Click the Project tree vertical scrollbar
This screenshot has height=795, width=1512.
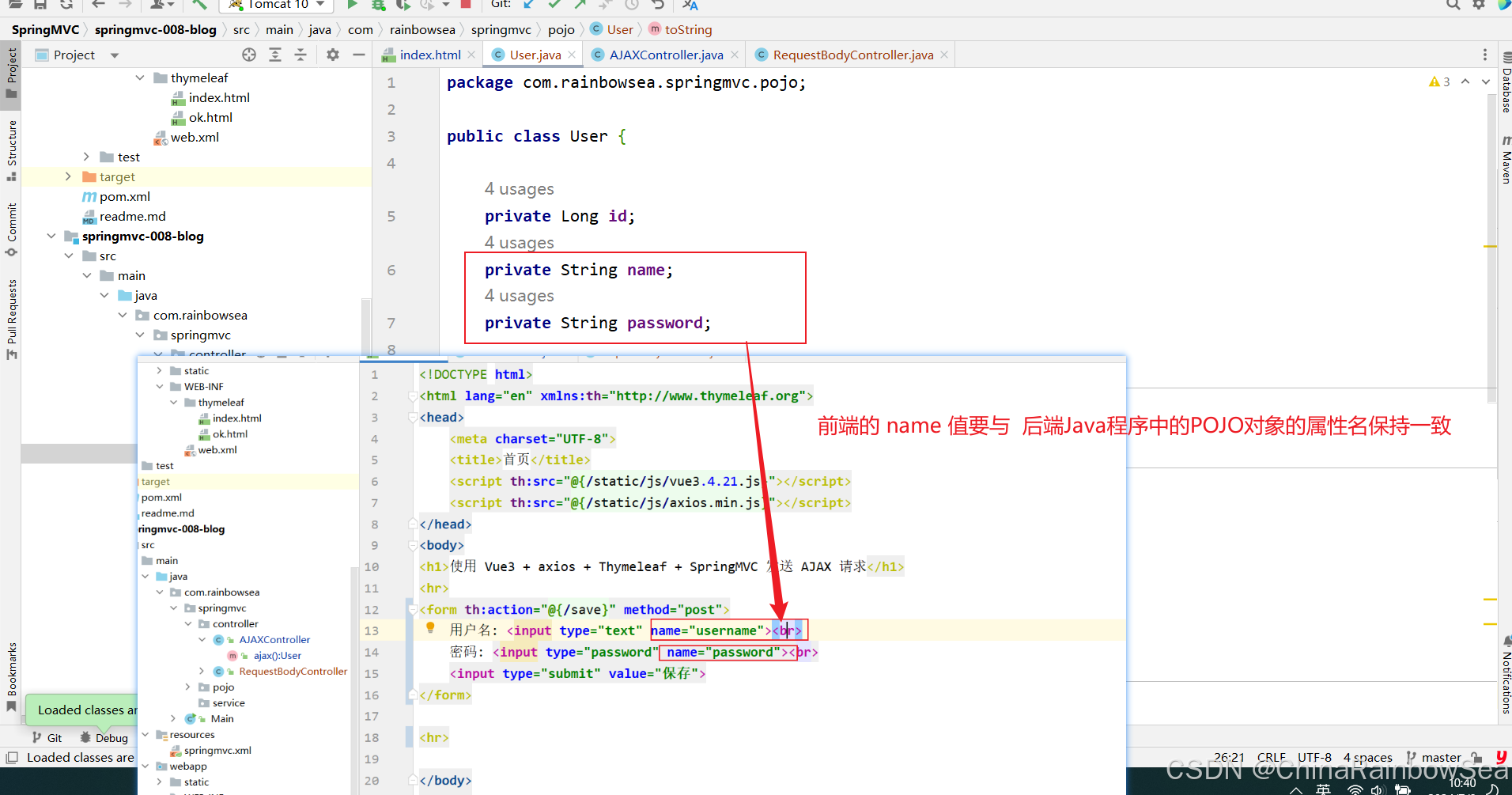366,326
